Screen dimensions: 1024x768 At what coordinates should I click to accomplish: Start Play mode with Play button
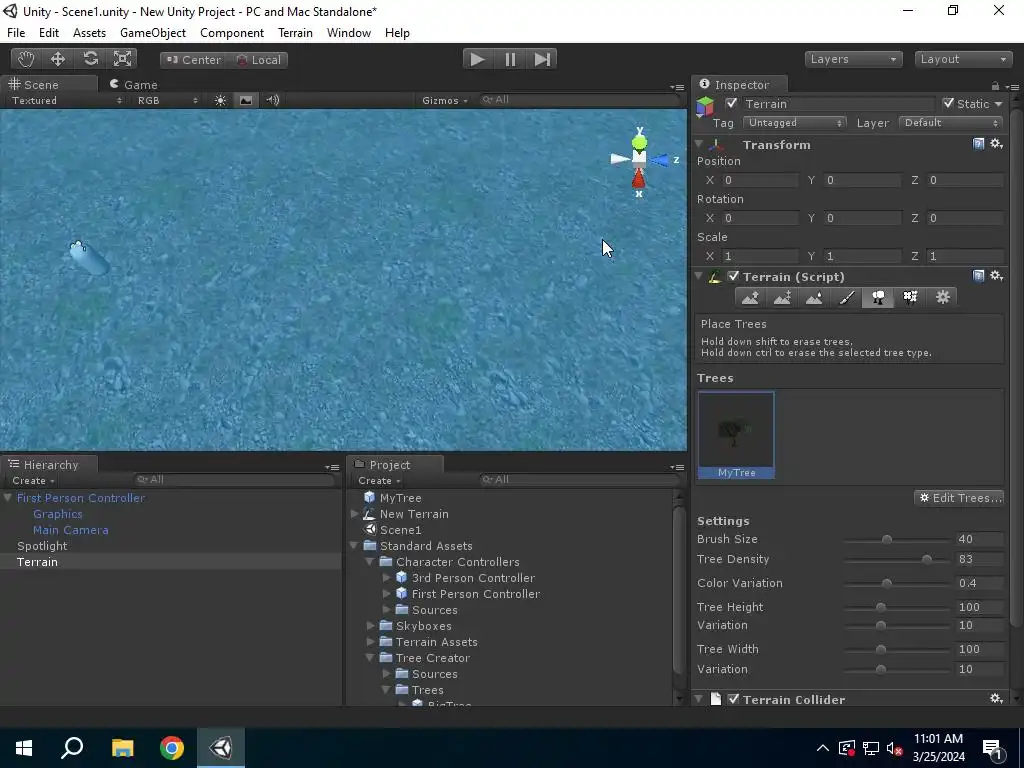point(478,59)
